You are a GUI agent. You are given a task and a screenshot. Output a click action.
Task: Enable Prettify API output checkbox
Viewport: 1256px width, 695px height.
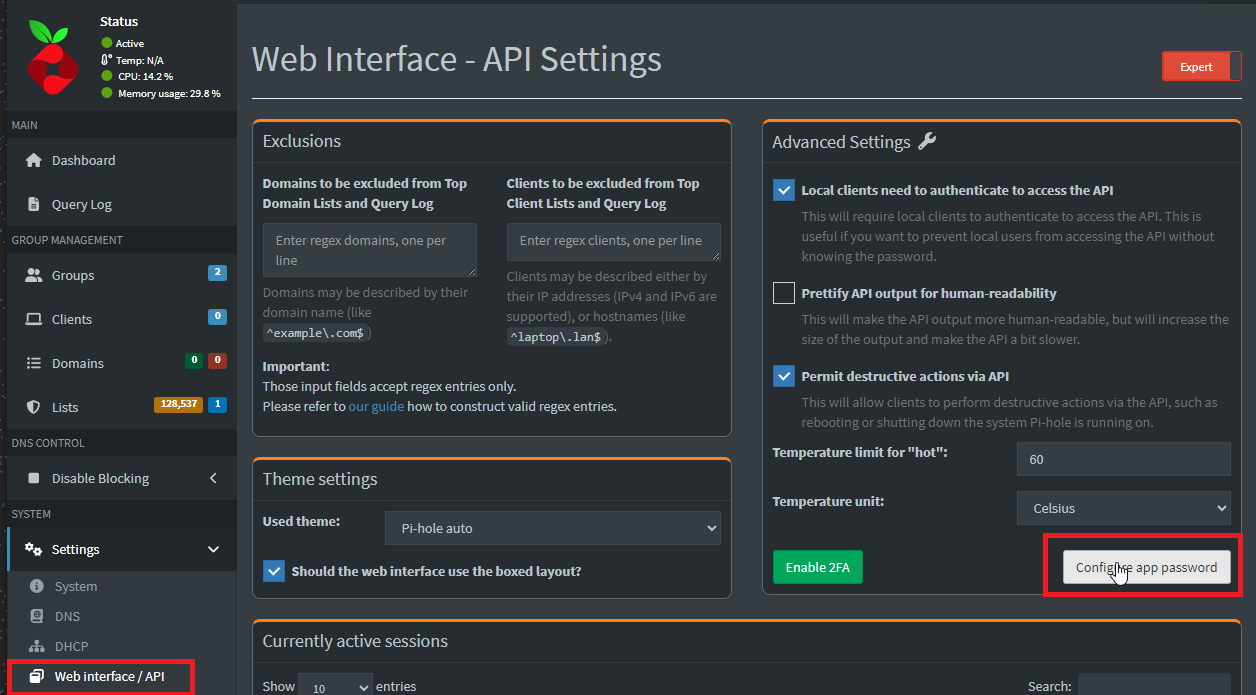coord(784,293)
